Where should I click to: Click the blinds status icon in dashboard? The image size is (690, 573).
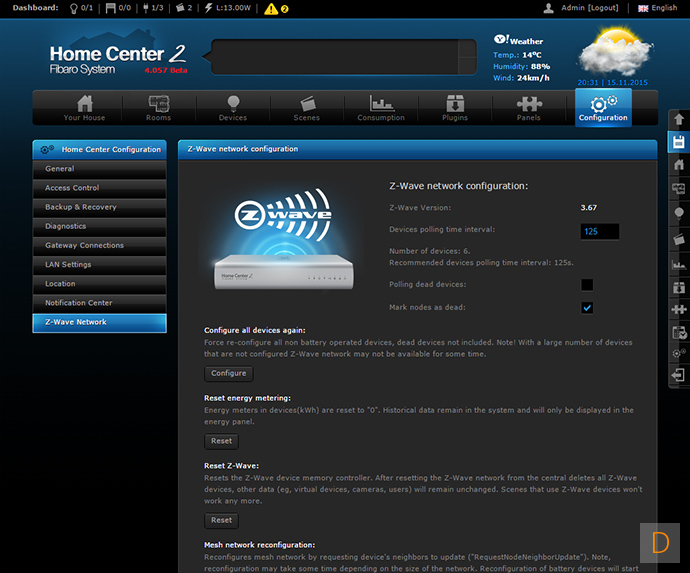(x=110, y=8)
